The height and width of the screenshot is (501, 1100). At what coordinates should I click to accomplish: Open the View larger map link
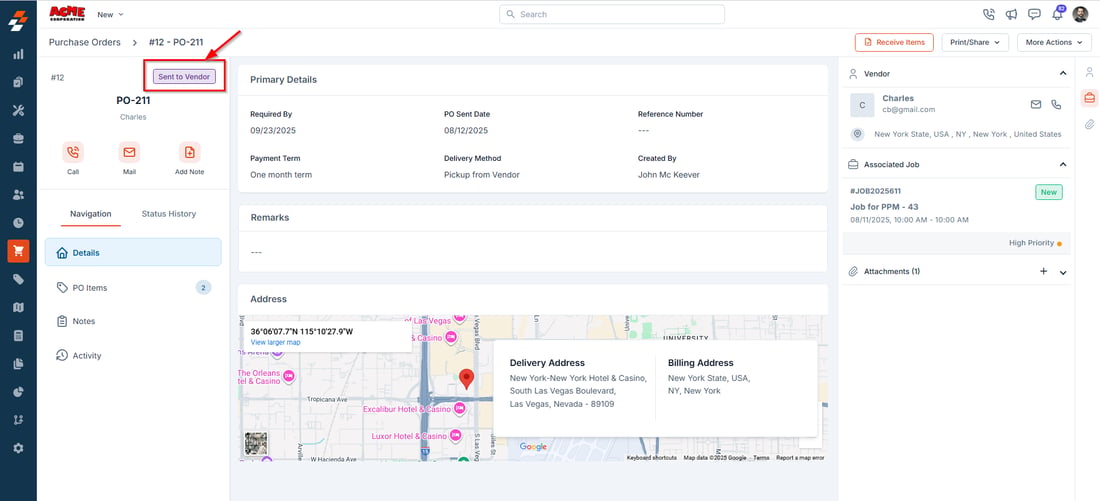coord(275,342)
